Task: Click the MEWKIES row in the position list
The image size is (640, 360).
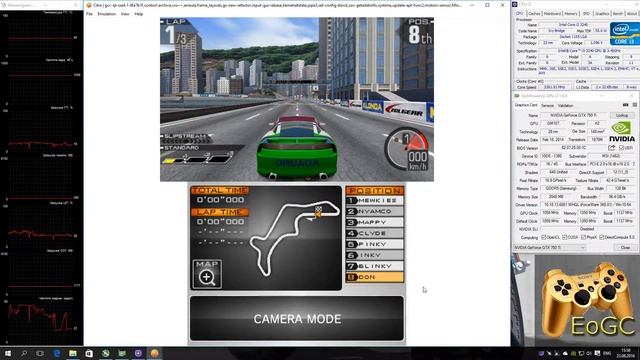Action: click(x=375, y=200)
